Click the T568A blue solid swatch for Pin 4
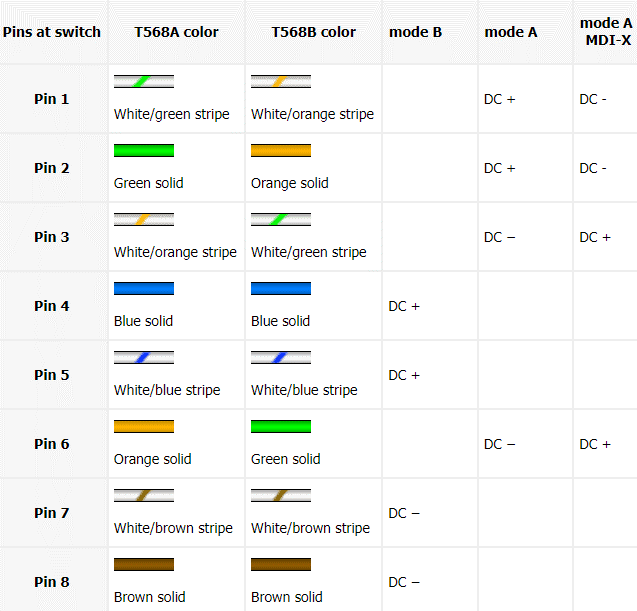637x611 pixels. 144,289
